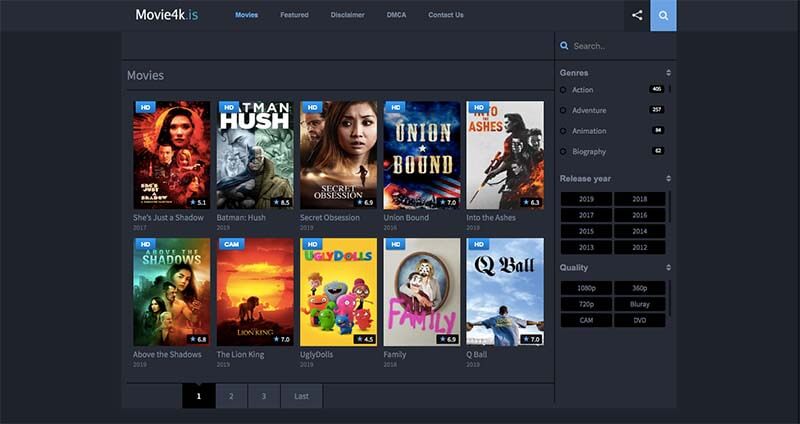Collapse the Genres section arrows
The height and width of the screenshot is (424, 800).
pos(668,73)
